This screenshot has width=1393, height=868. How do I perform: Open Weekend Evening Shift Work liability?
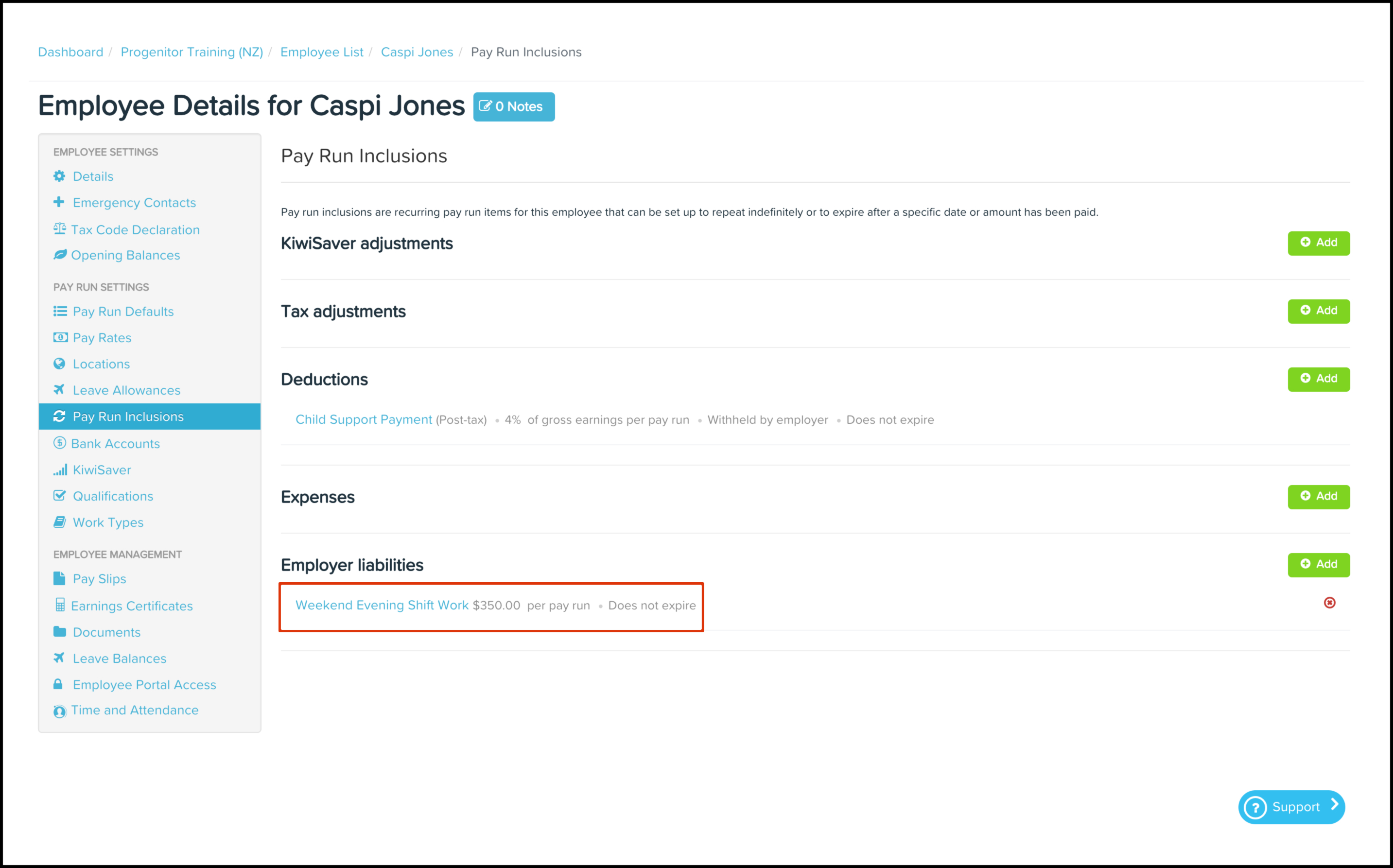[382, 605]
